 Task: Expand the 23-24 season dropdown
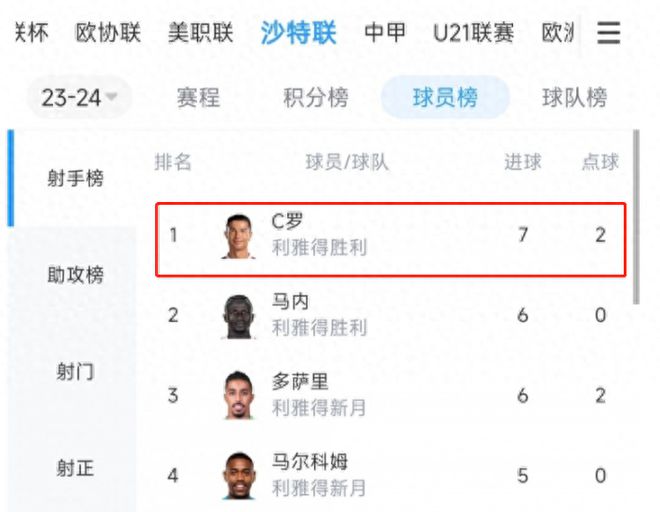pos(79,98)
